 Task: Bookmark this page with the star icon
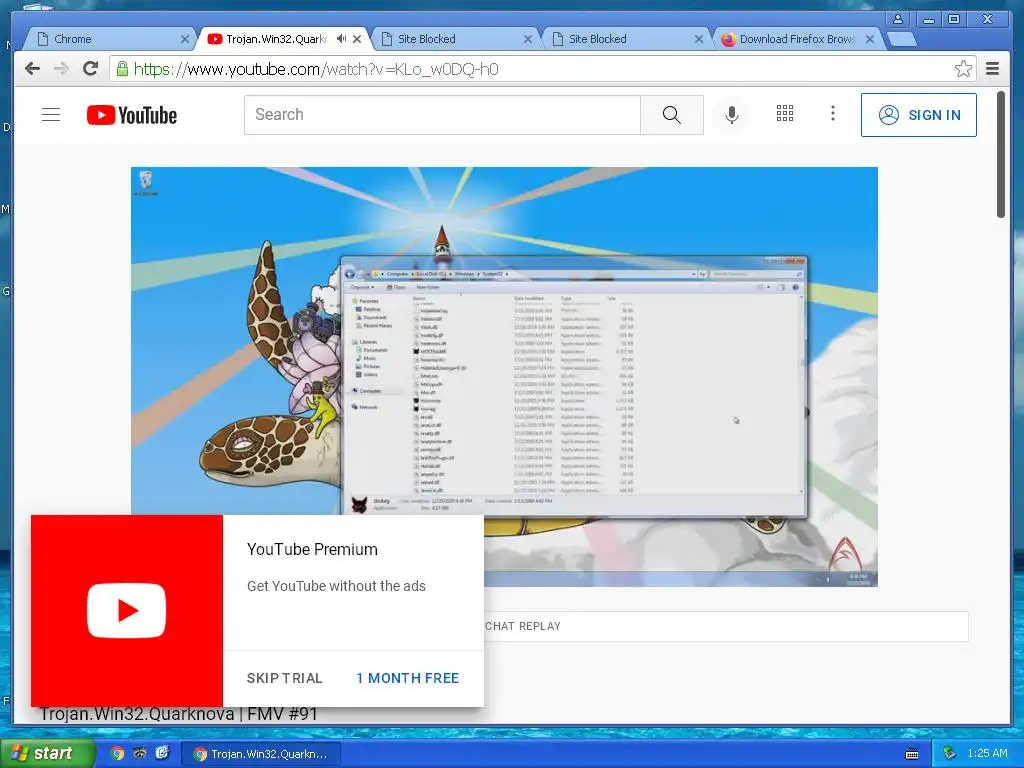click(963, 69)
